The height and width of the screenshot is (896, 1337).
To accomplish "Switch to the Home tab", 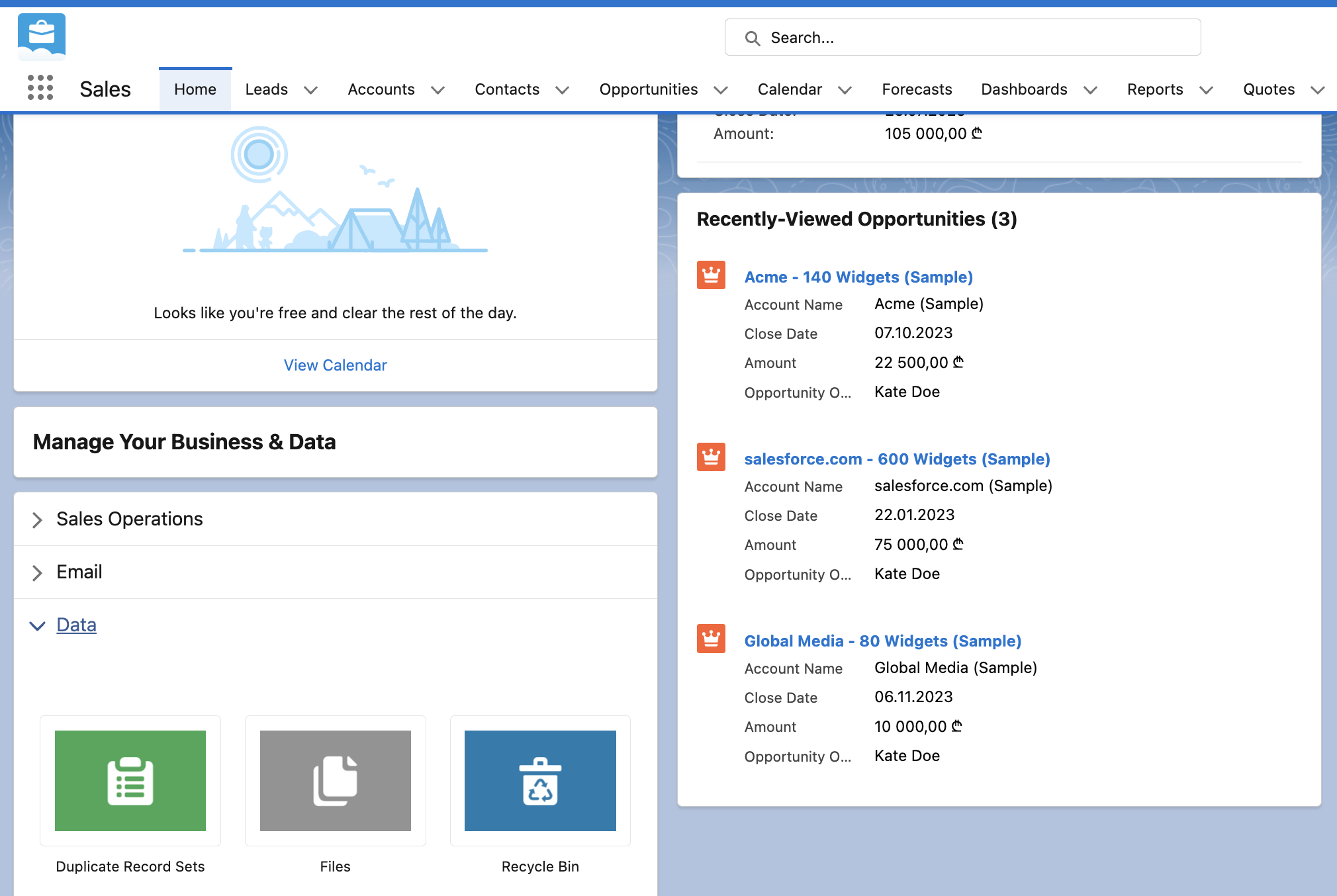I will (x=195, y=89).
